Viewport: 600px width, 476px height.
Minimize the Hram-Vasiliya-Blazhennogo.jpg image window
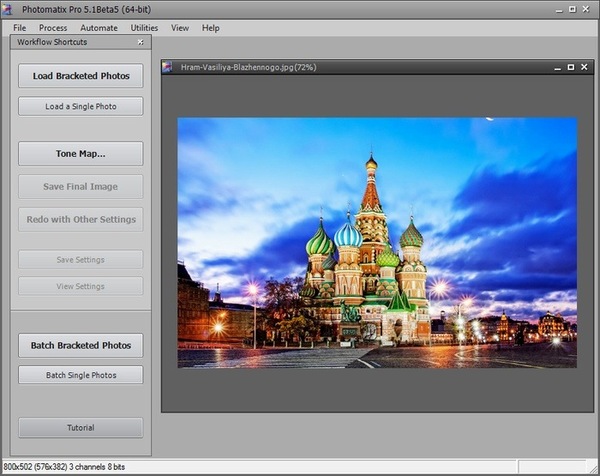557,67
